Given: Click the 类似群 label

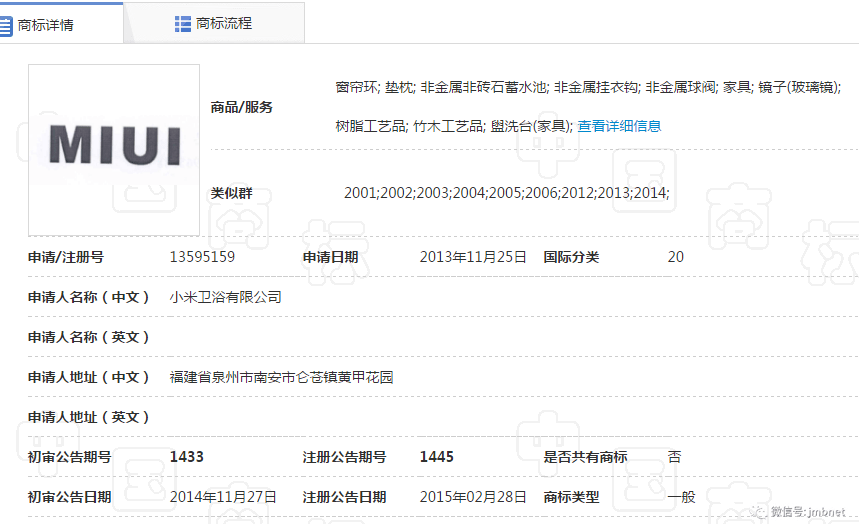Looking at the screenshot, I should pos(232,193).
